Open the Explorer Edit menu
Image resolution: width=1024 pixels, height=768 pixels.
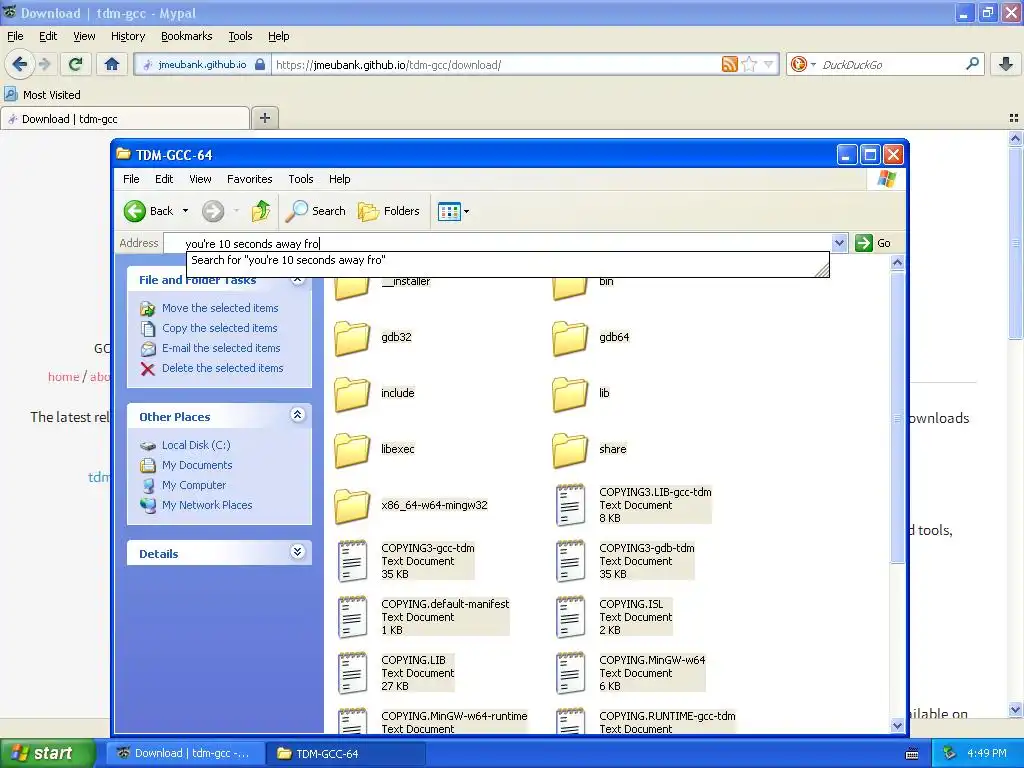164,179
